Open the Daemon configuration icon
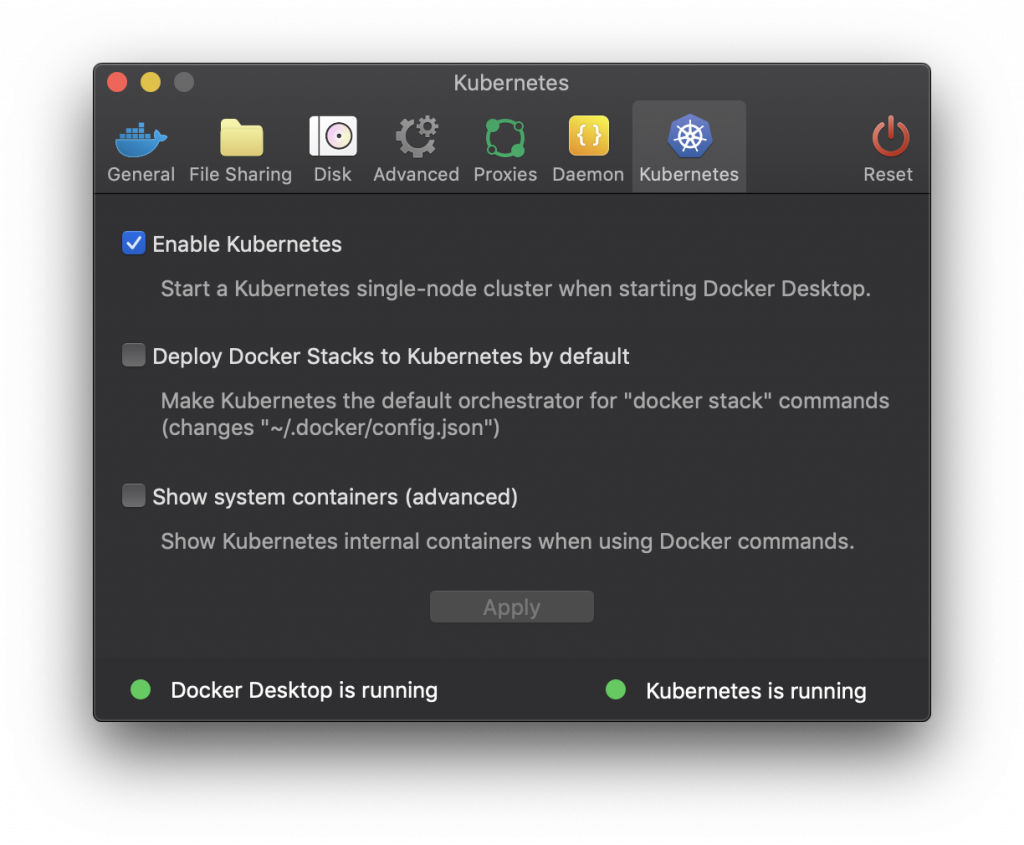1024x845 pixels. [588, 137]
